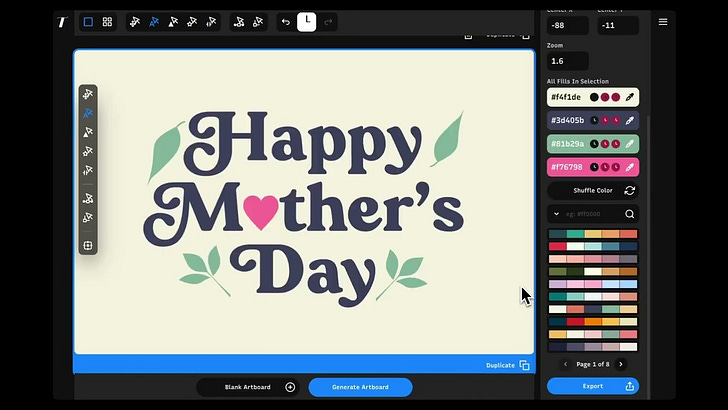Edit the Center Y value -11
Image resolution: width=728 pixels, height=410 pixels.
click(618, 25)
